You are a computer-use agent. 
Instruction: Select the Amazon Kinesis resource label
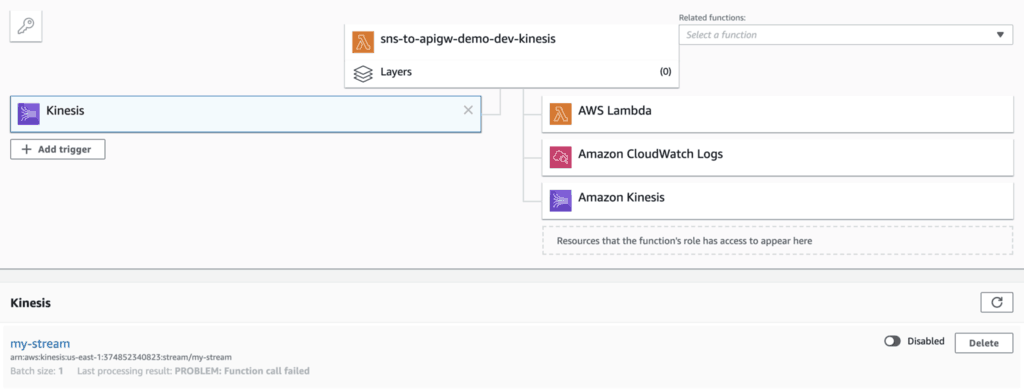pos(621,196)
